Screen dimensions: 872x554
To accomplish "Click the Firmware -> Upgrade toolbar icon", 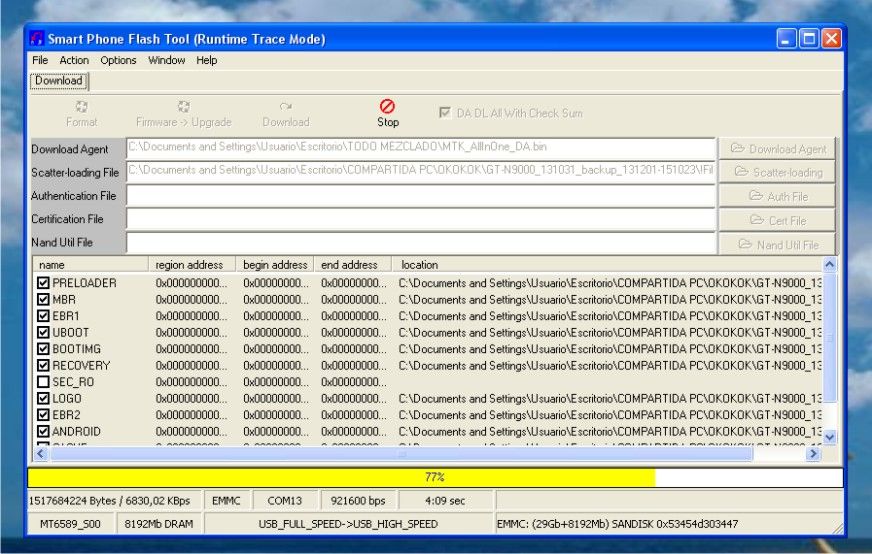I will coord(184,106).
